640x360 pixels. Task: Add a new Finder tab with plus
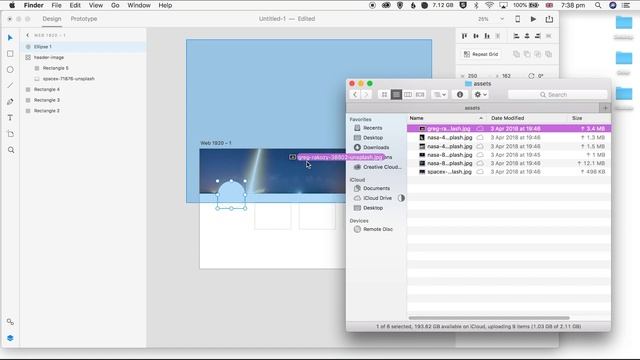605,108
